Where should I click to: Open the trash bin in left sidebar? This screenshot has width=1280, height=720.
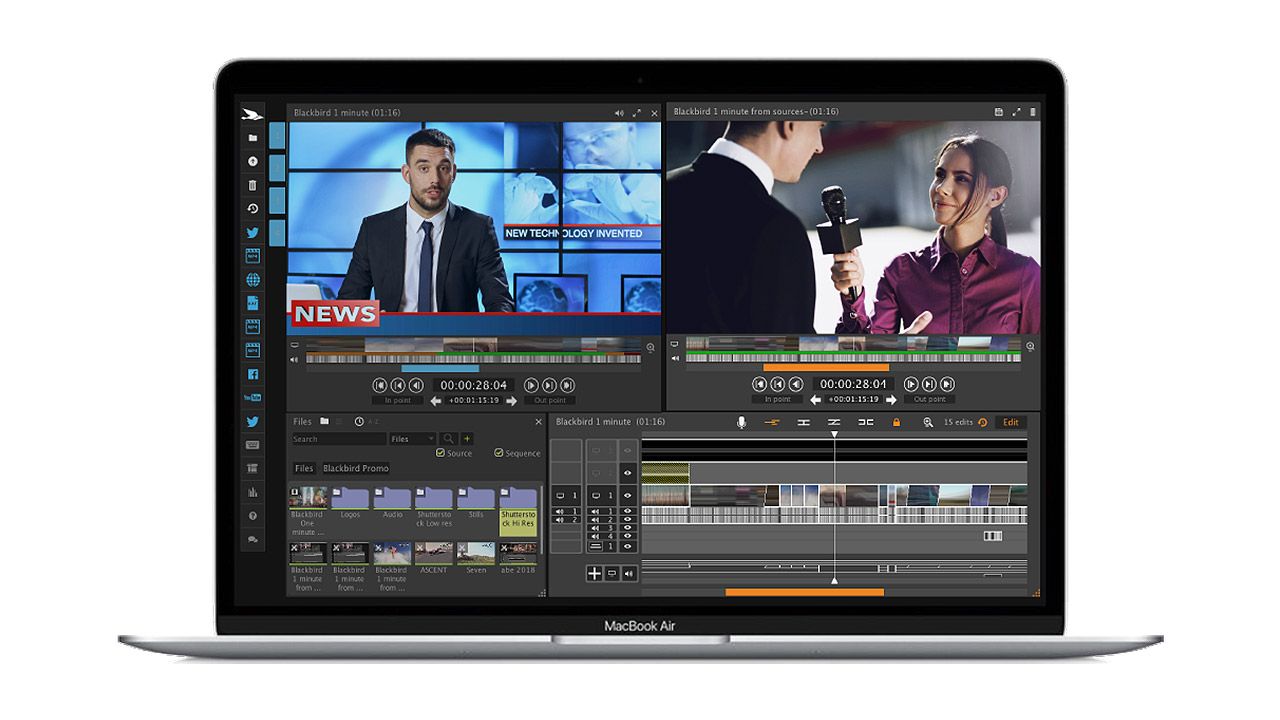253,185
